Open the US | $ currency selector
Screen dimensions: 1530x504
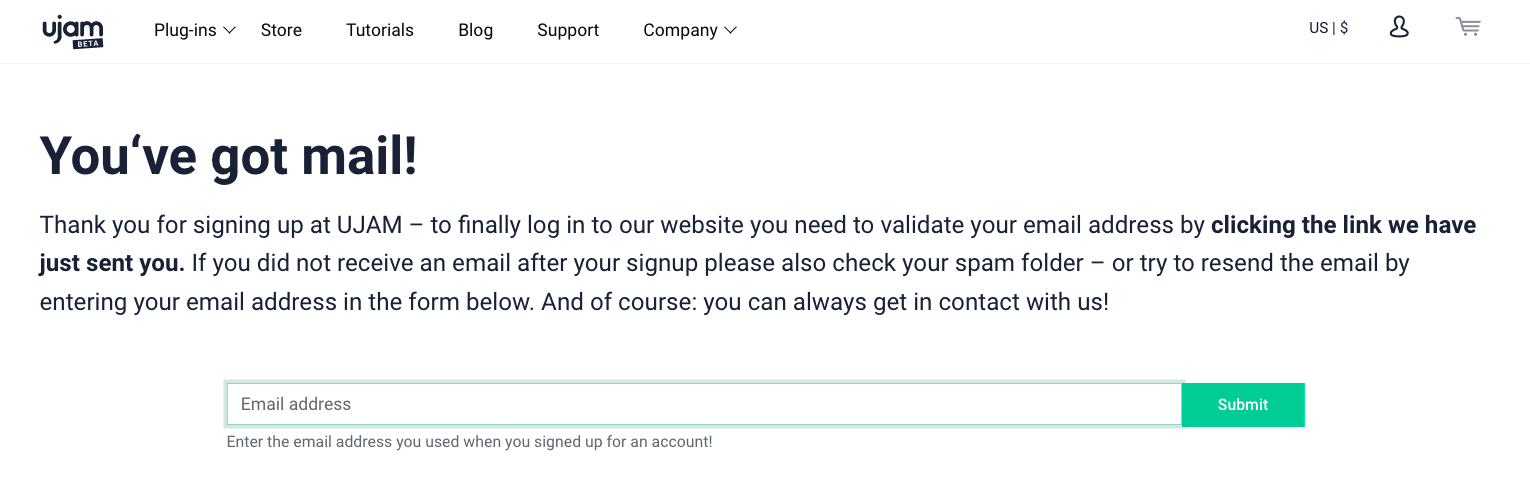pos(1328,28)
